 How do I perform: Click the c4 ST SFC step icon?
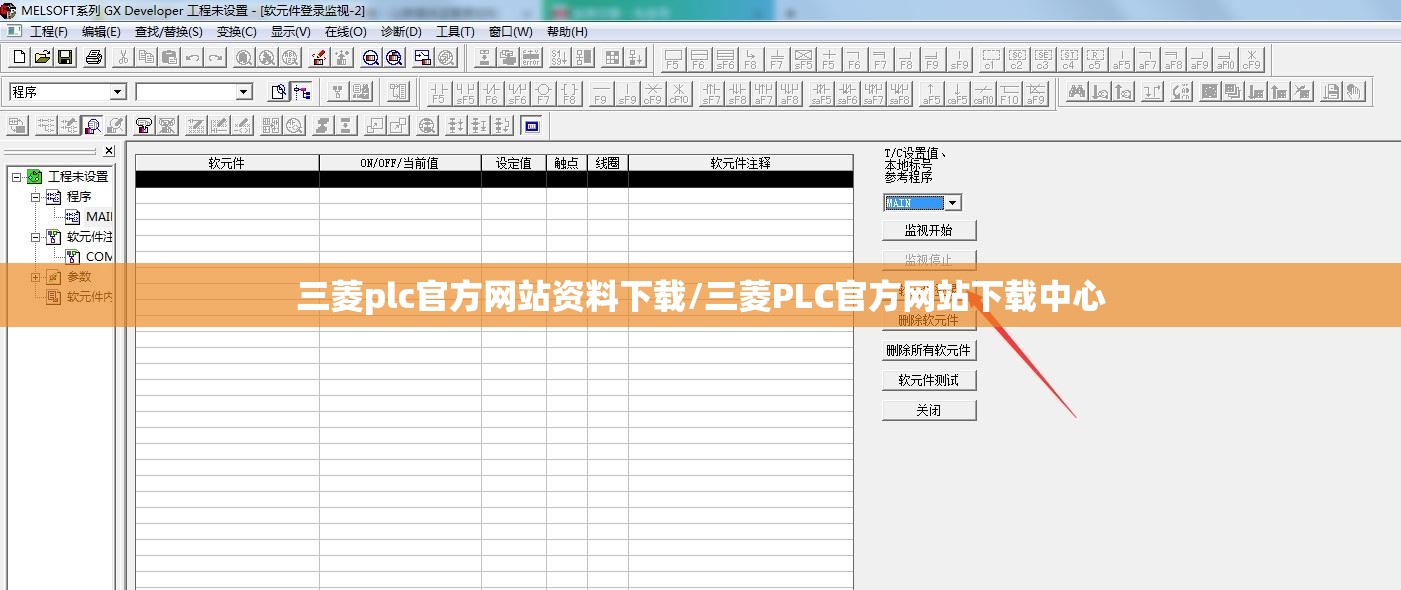[1068, 59]
